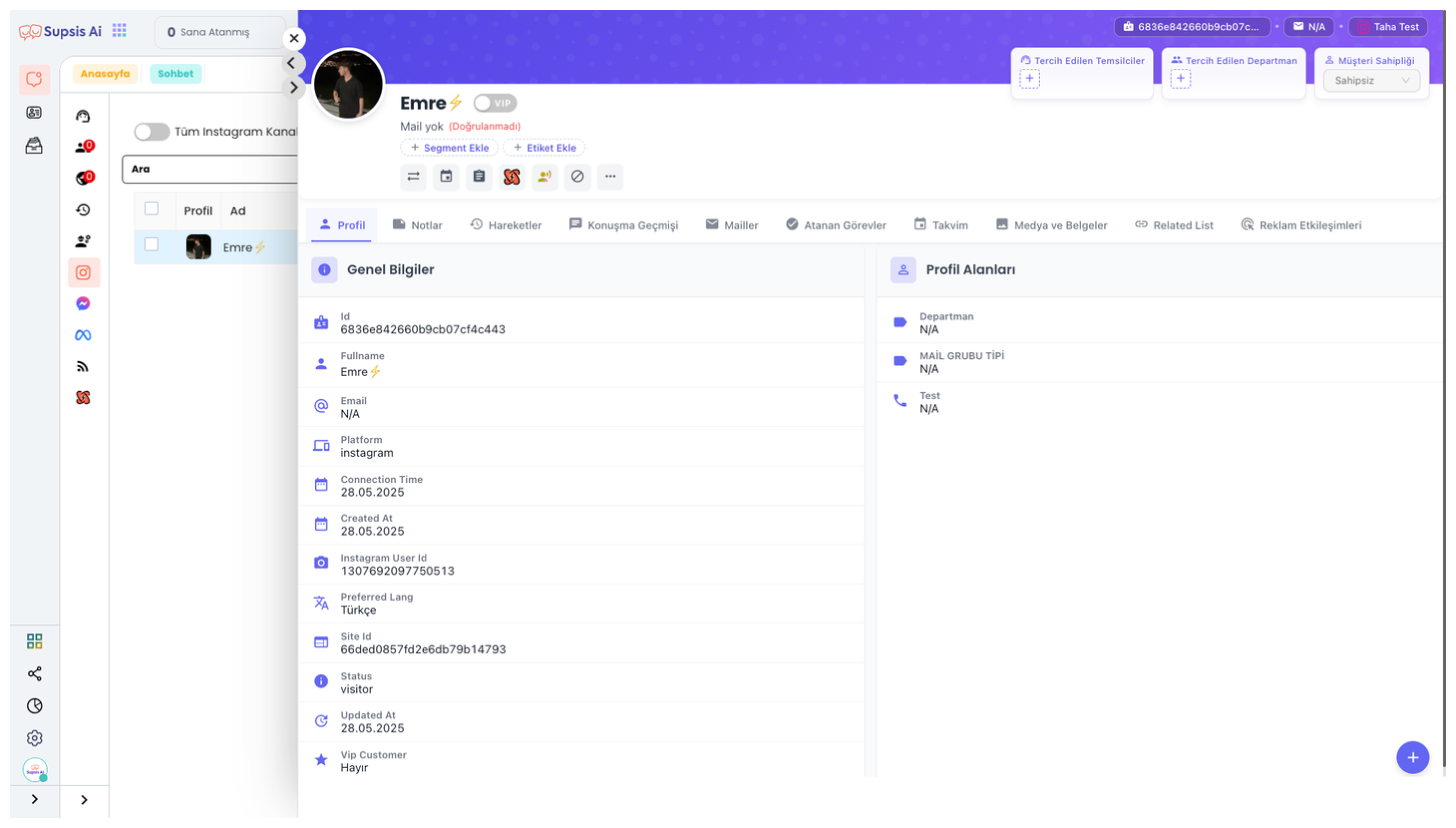Open the RSS feed icon
Image resolution: width=1456 pixels, height=828 pixels.
coord(83,366)
